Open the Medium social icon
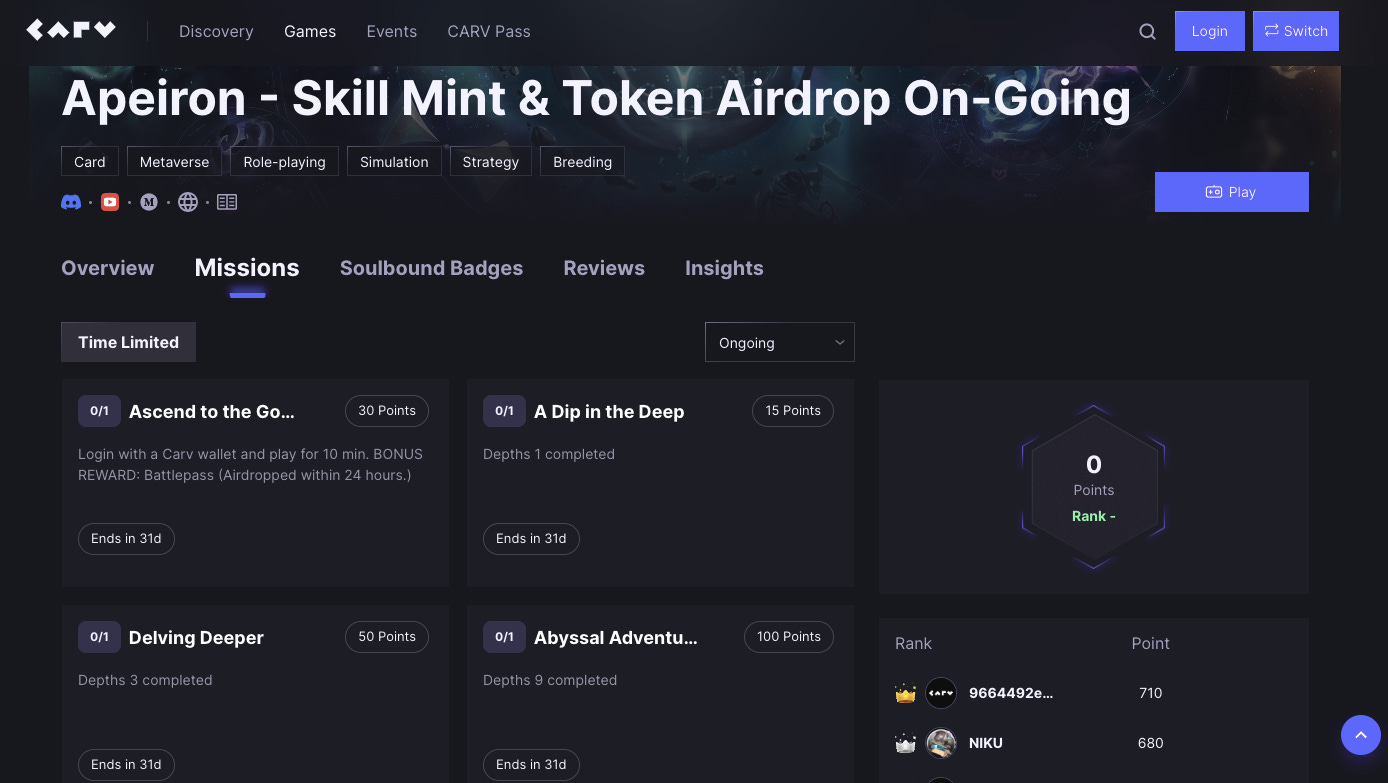1388x783 pixels. 149,202
